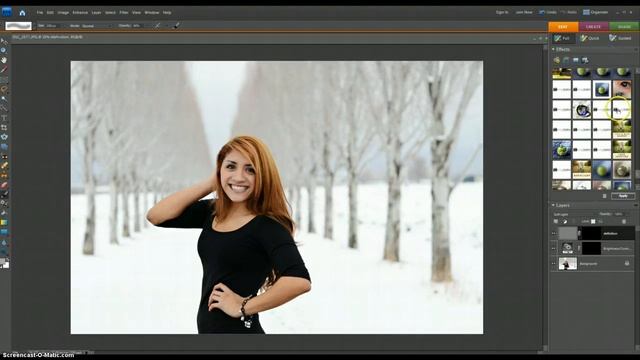Show Layer Styles in Effects panel
This screenshot has width=640, height=360.
coord(566,60)
